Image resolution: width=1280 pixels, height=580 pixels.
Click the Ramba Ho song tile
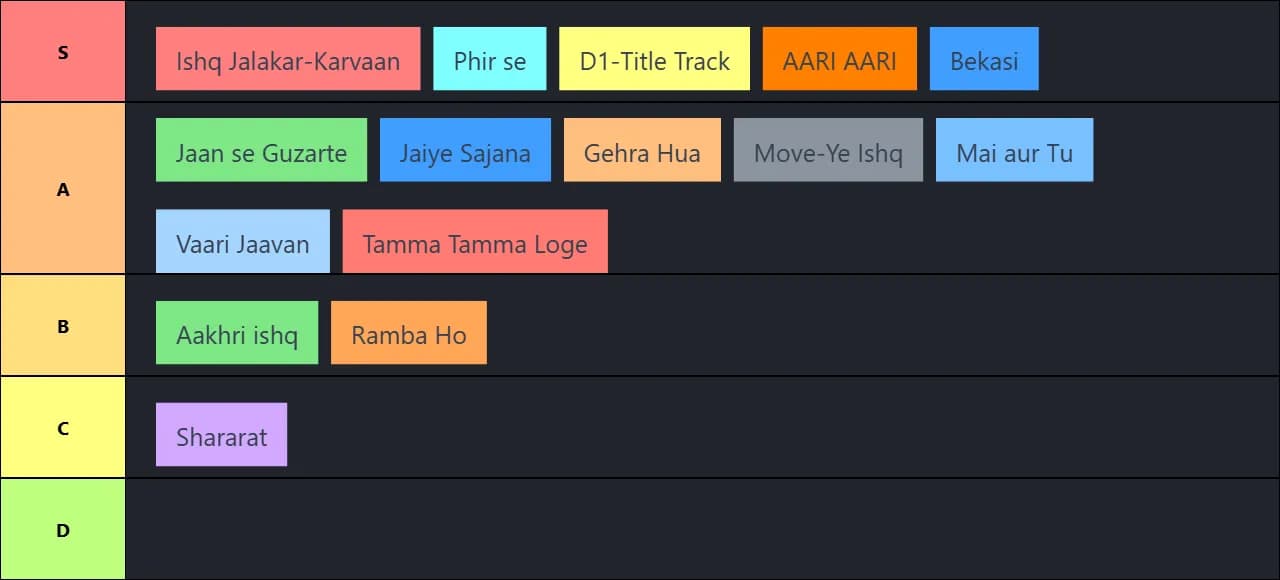click(x=408, y=332)
